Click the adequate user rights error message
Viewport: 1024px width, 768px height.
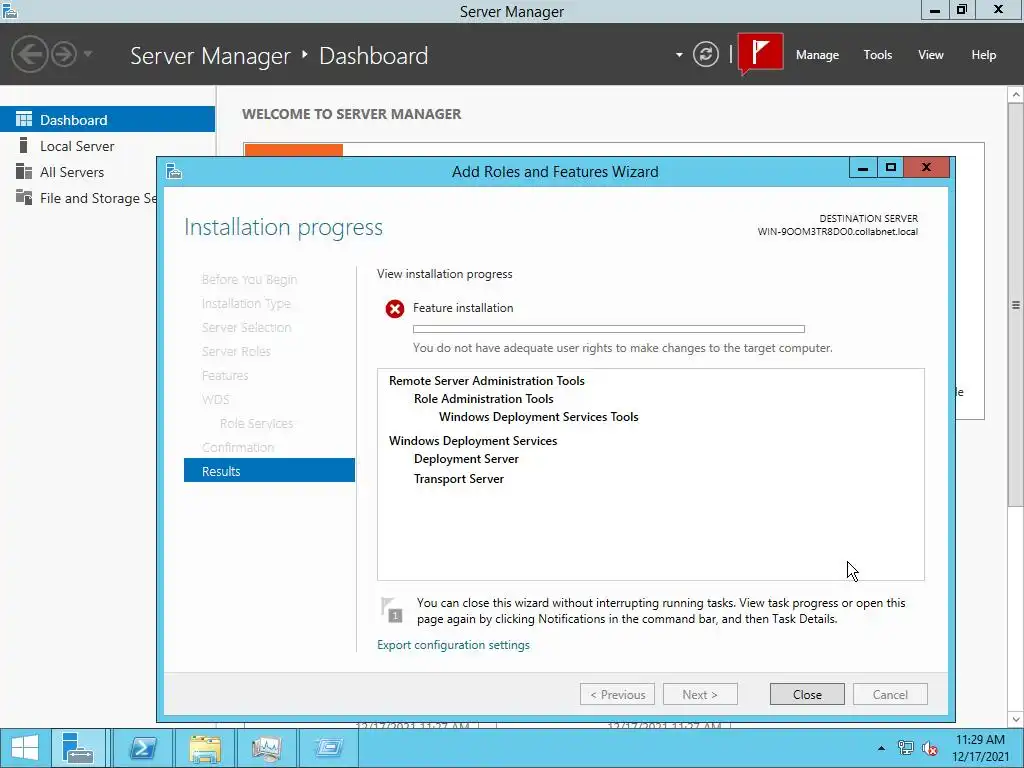622,348
